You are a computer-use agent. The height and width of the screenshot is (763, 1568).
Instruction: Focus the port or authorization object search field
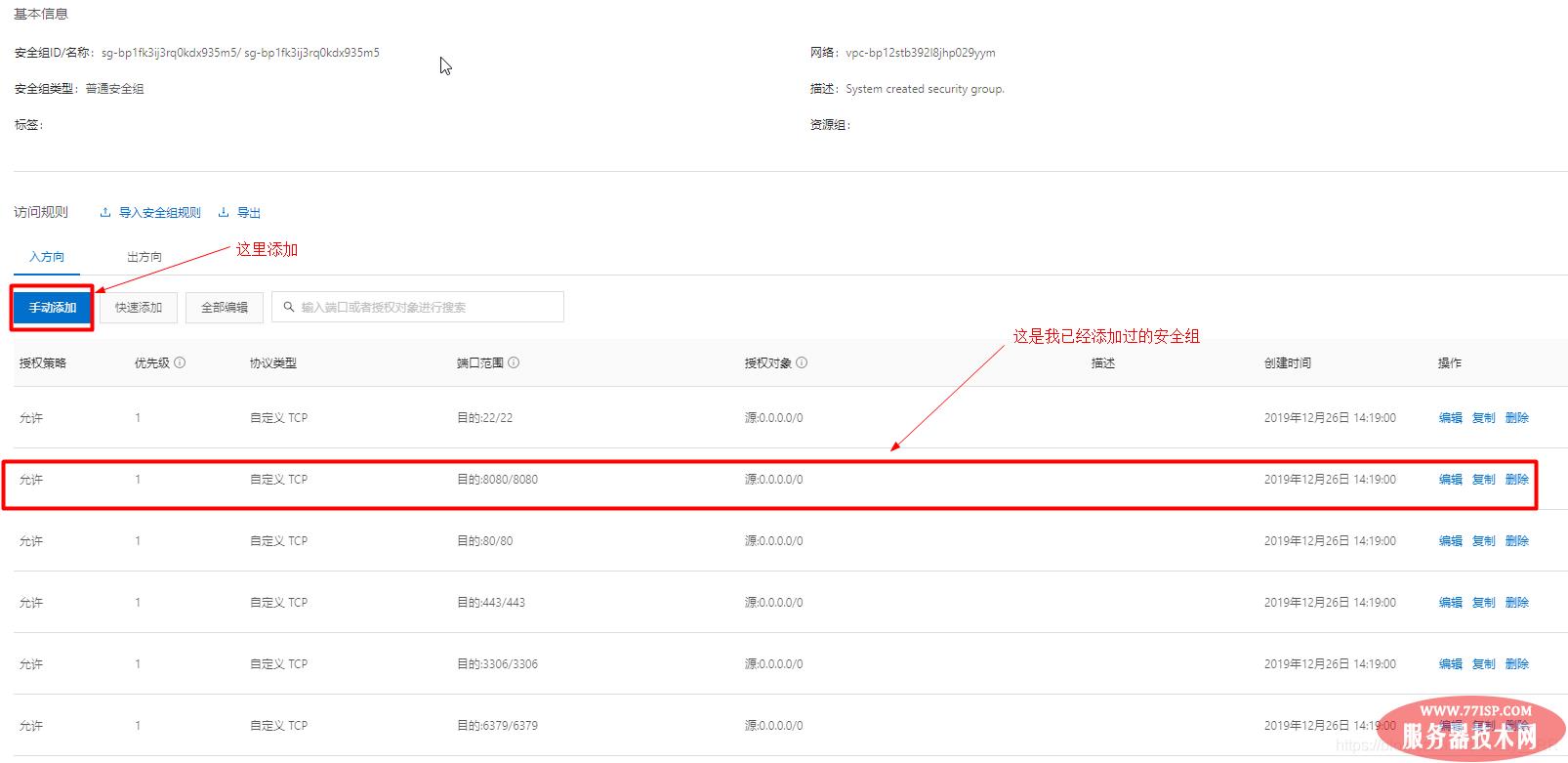coord(418,307)
